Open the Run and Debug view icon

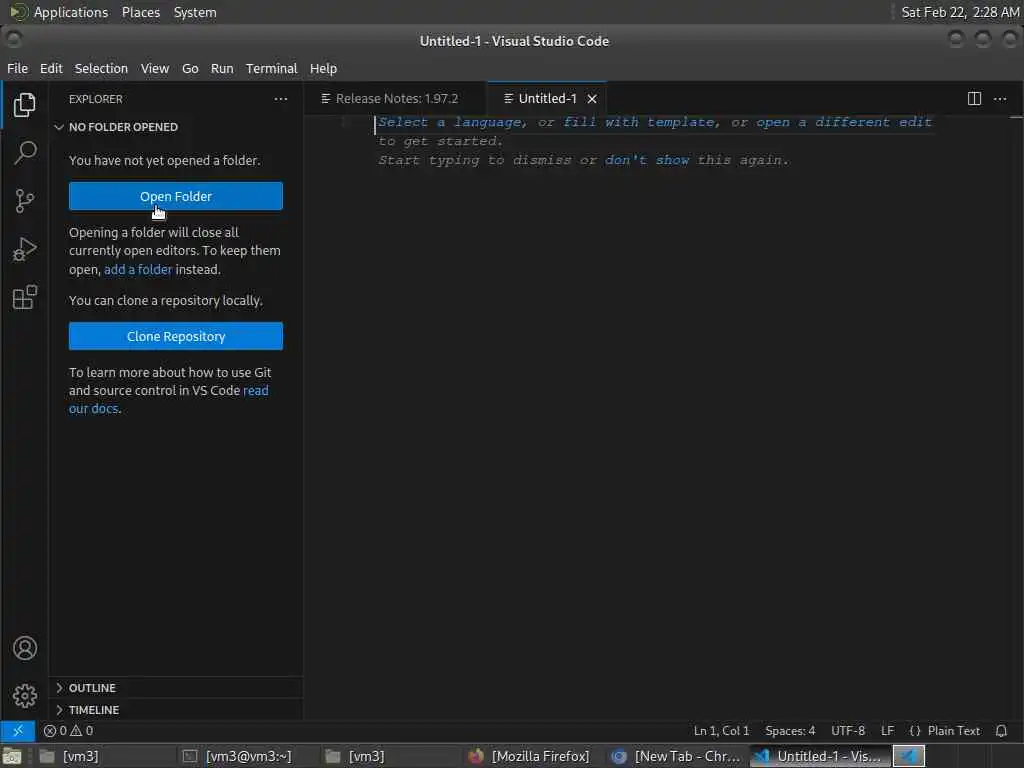click(24, 249)
